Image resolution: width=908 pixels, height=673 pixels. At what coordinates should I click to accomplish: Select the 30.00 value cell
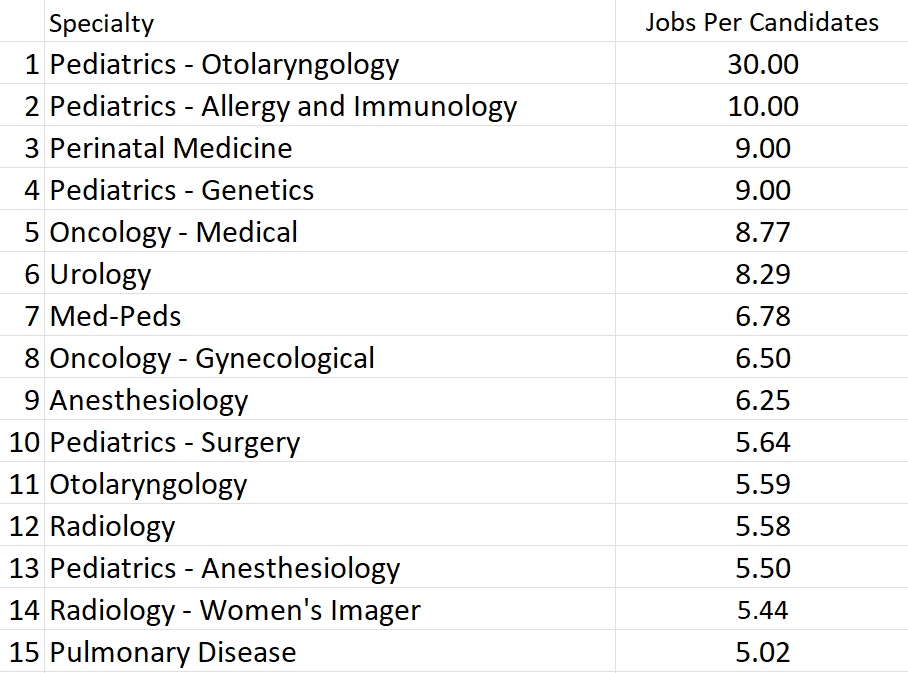(761, 63)
